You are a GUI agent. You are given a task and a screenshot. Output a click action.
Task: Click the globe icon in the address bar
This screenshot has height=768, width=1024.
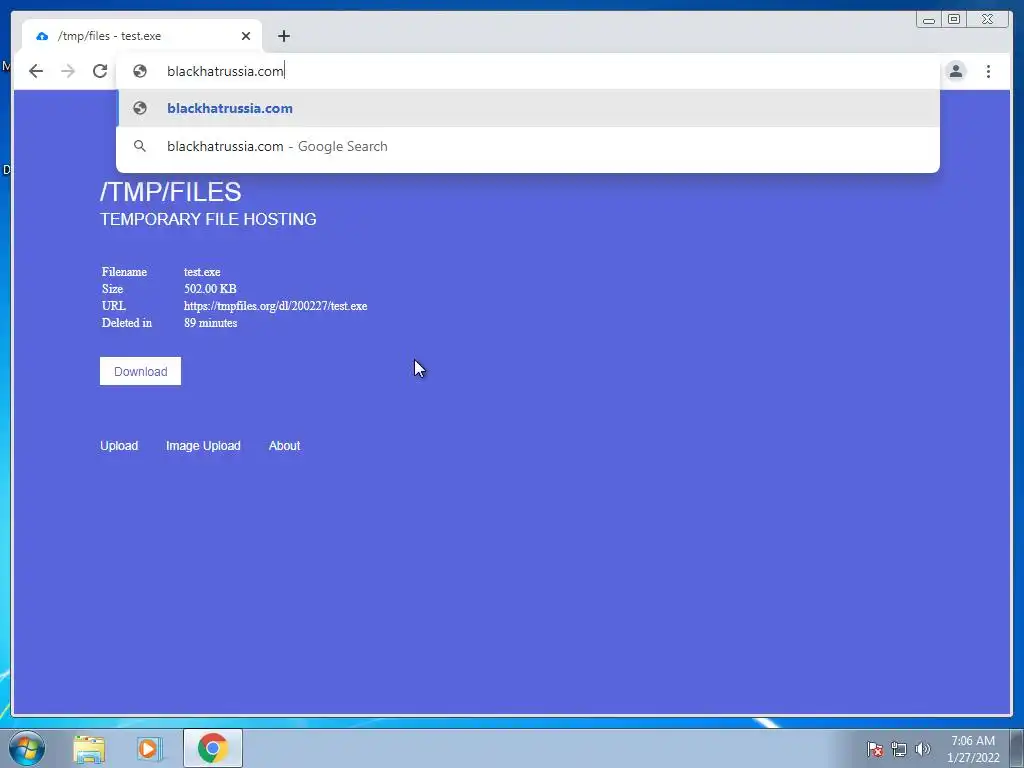point(140,71)
